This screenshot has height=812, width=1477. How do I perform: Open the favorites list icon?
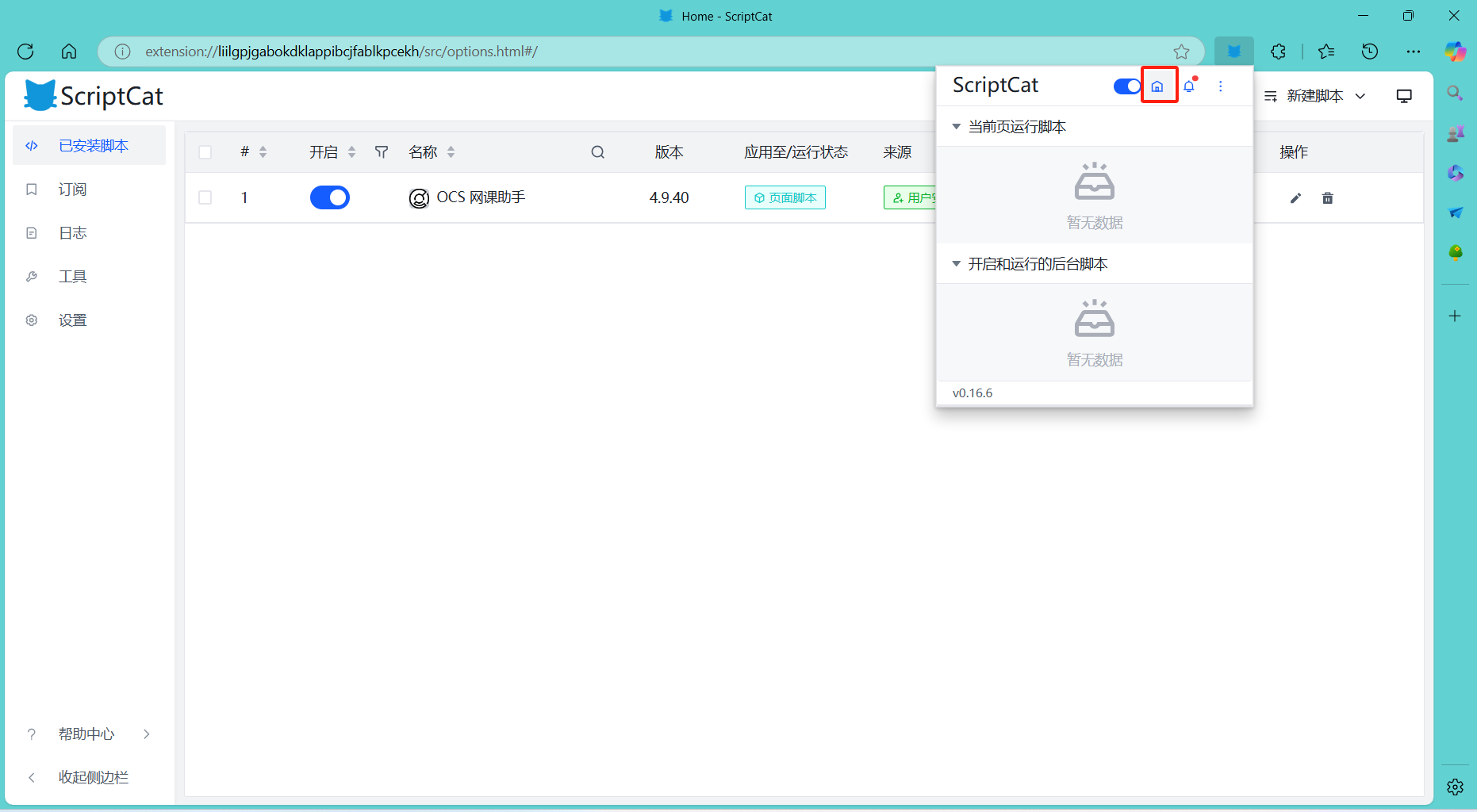[1326, 52]
